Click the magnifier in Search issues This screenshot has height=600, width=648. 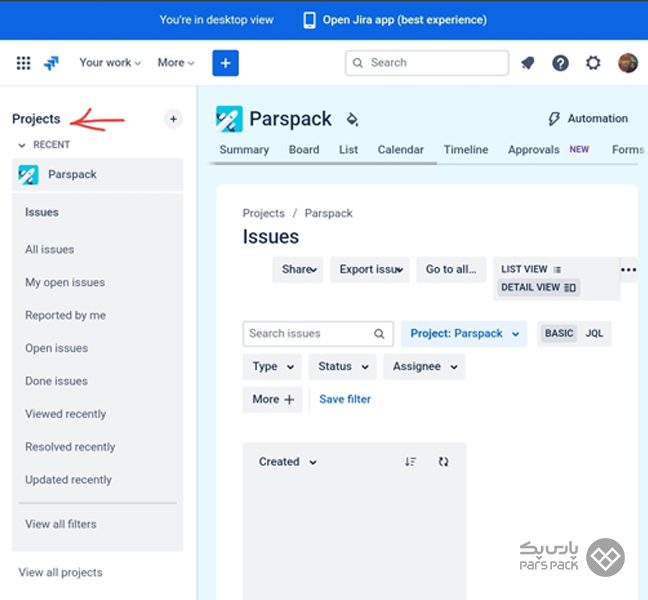pos(379,333)
